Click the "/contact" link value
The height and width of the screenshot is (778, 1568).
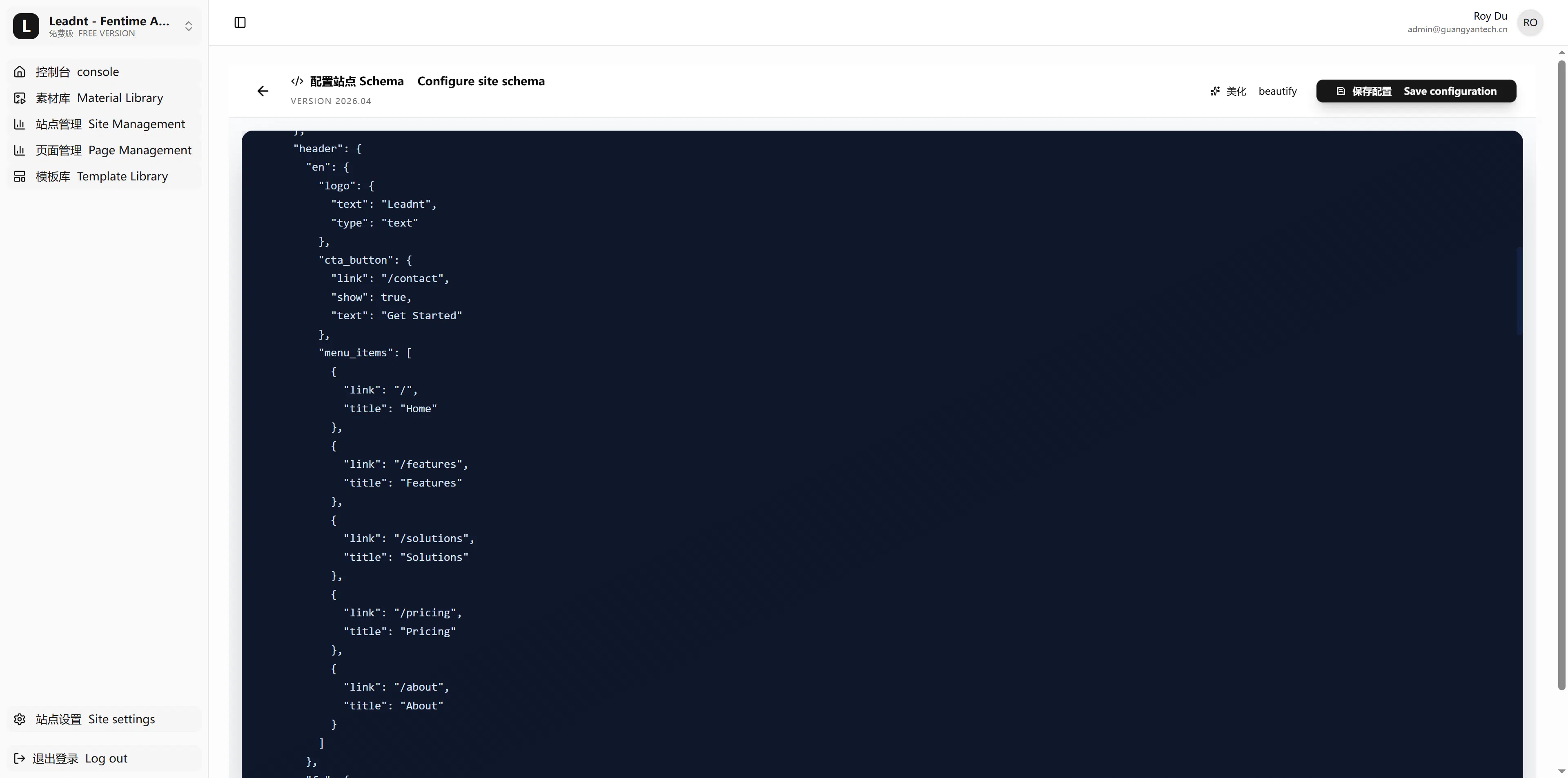(x=413, y=279)
